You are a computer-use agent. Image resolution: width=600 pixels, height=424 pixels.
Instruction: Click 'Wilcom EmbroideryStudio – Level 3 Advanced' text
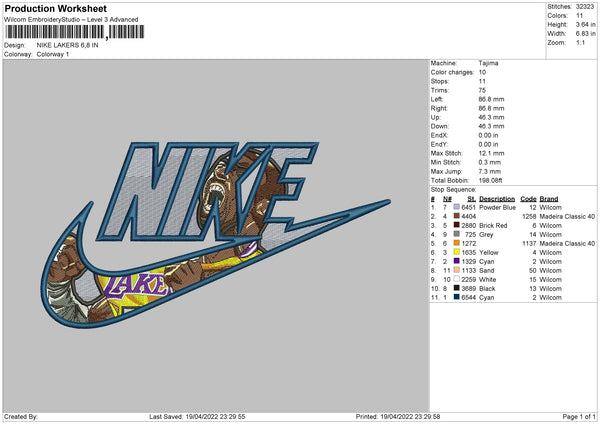71,20
